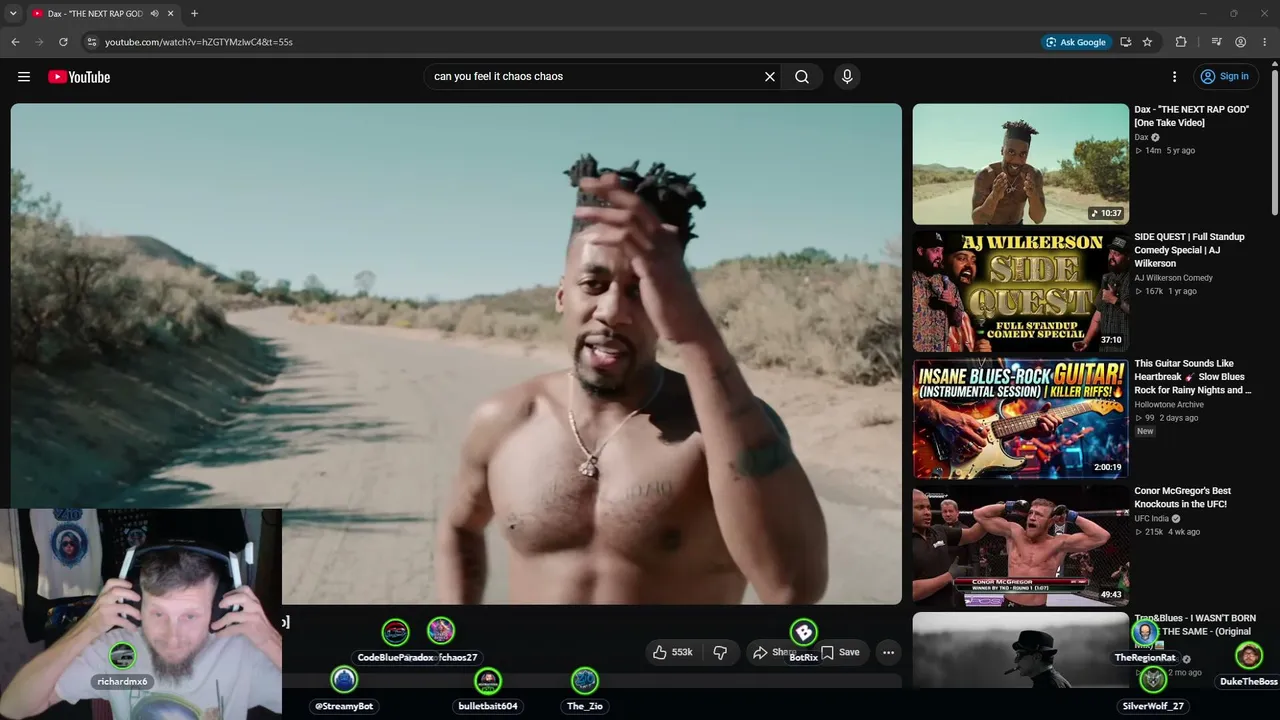Go back in browser history
Viewport: 1280px width, 720px height.
pyautogui.click(x=15, y=42)
